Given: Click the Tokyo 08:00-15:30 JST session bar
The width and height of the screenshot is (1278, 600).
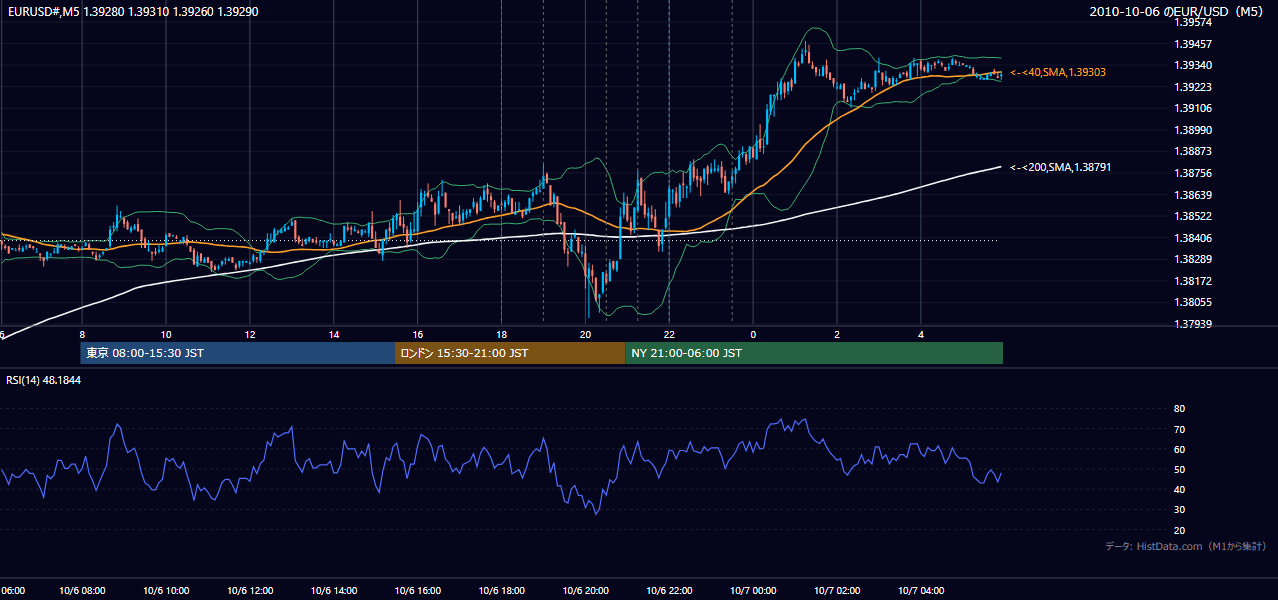Looking at the screenshot, I should pos(238,353).
